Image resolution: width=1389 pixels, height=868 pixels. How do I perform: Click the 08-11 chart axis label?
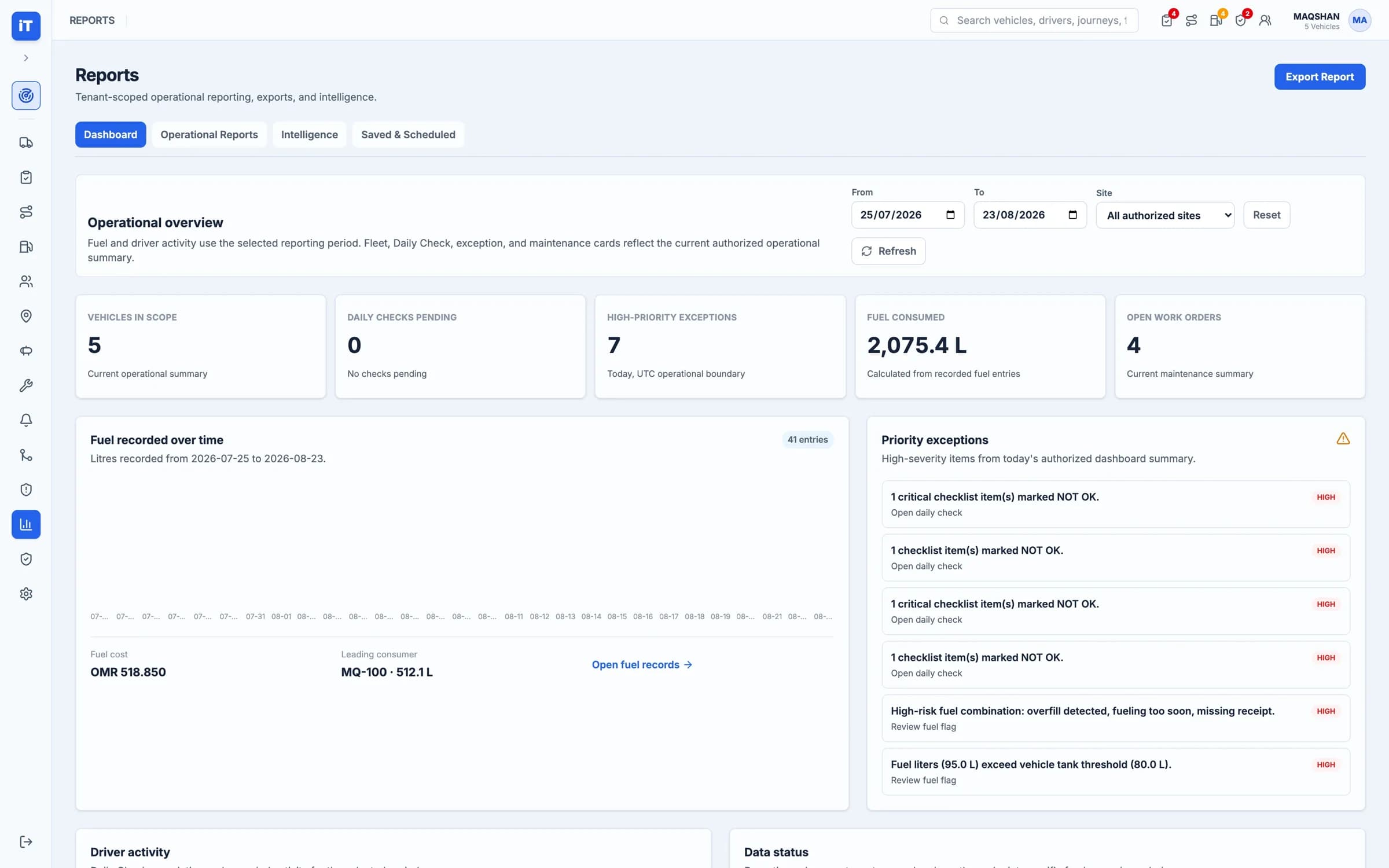click(513, 616)
